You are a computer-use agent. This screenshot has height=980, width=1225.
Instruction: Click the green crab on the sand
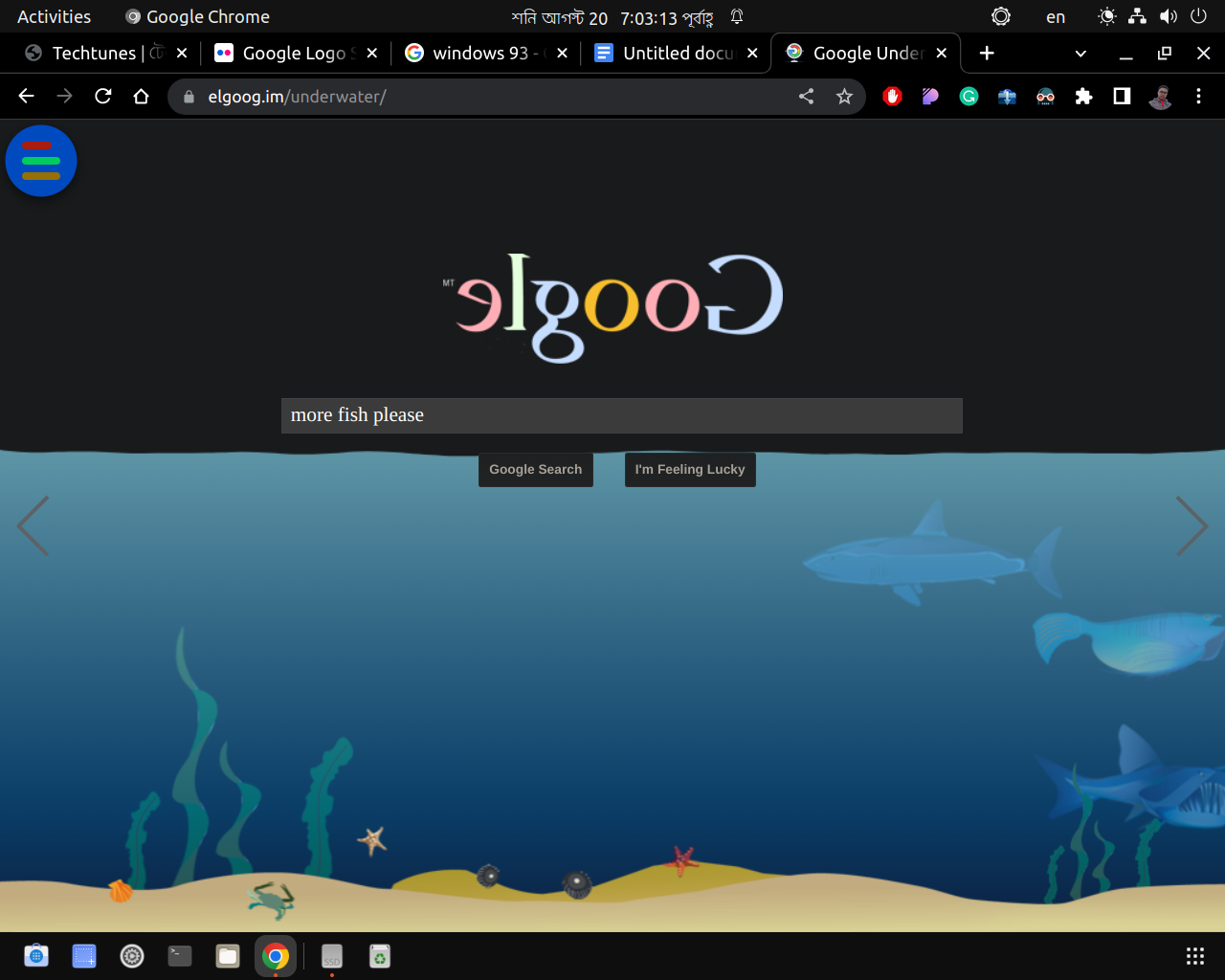(x=272, y=900)
